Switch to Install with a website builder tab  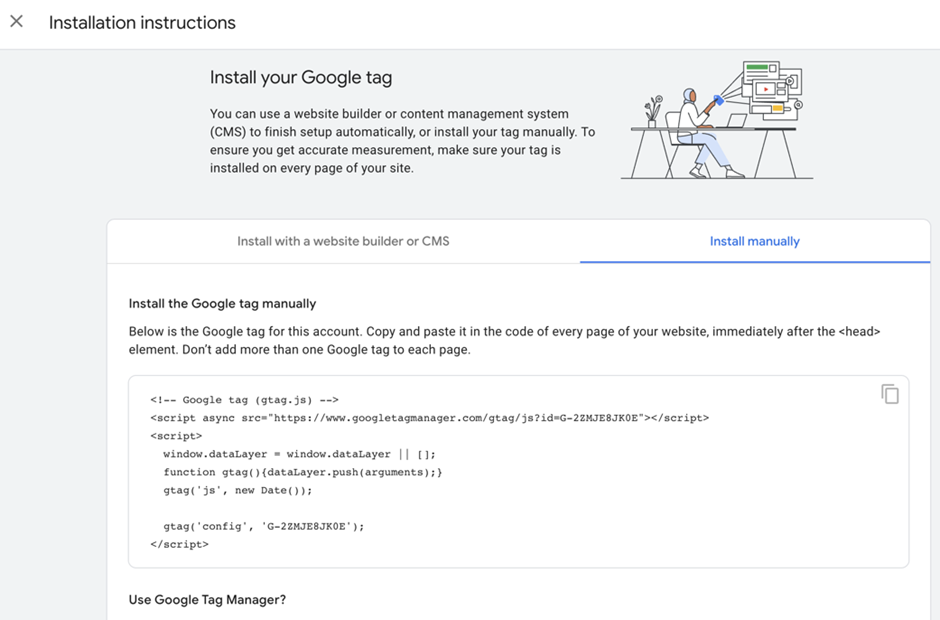coord(343,241)
